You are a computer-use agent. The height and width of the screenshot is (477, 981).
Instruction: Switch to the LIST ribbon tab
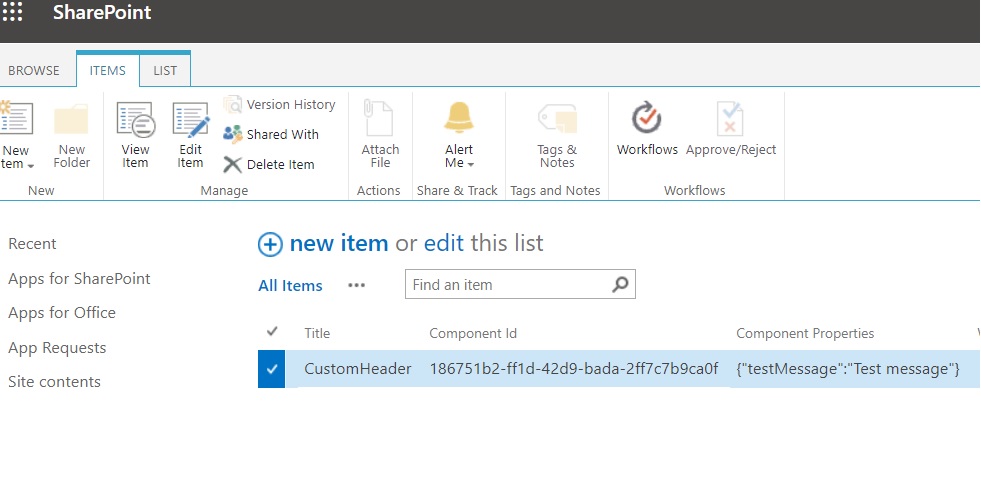point(165,71)
